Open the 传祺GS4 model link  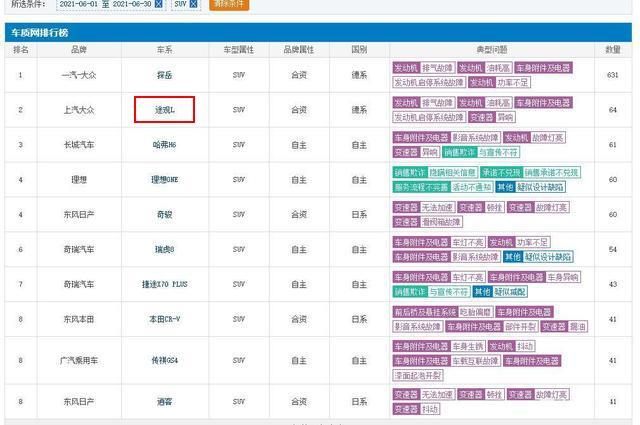(164, 358)
